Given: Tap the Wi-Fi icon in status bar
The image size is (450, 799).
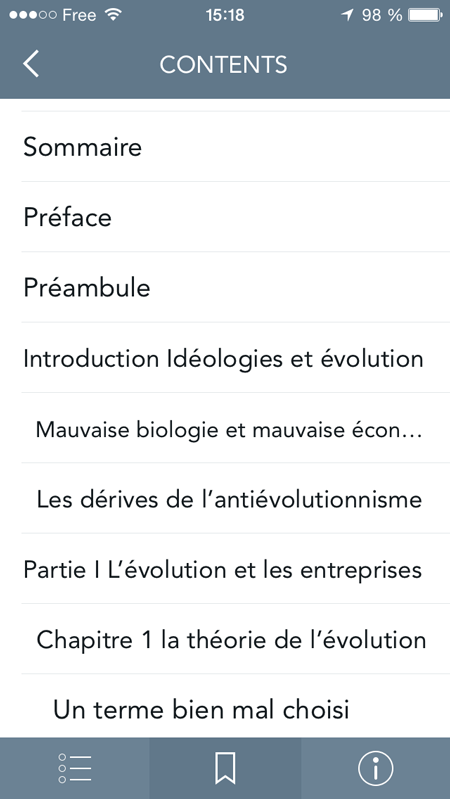Looking at the screenshot, I should coord(113,15).
